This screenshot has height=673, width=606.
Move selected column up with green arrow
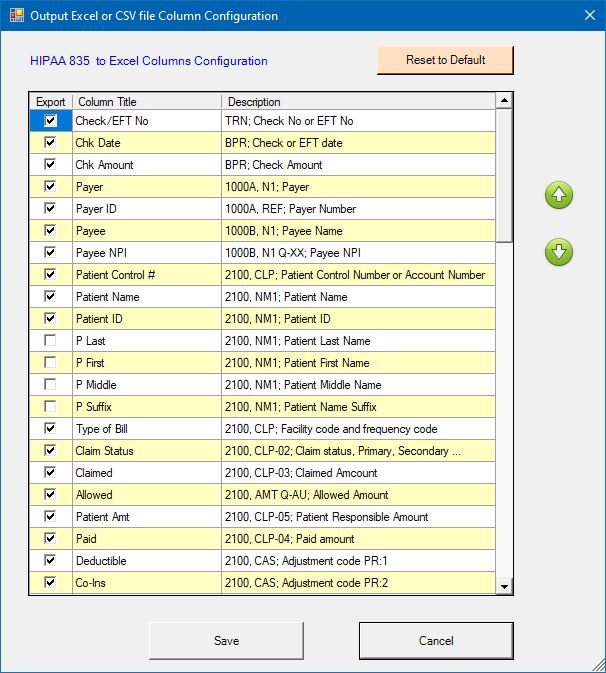[x=559, y=195]
